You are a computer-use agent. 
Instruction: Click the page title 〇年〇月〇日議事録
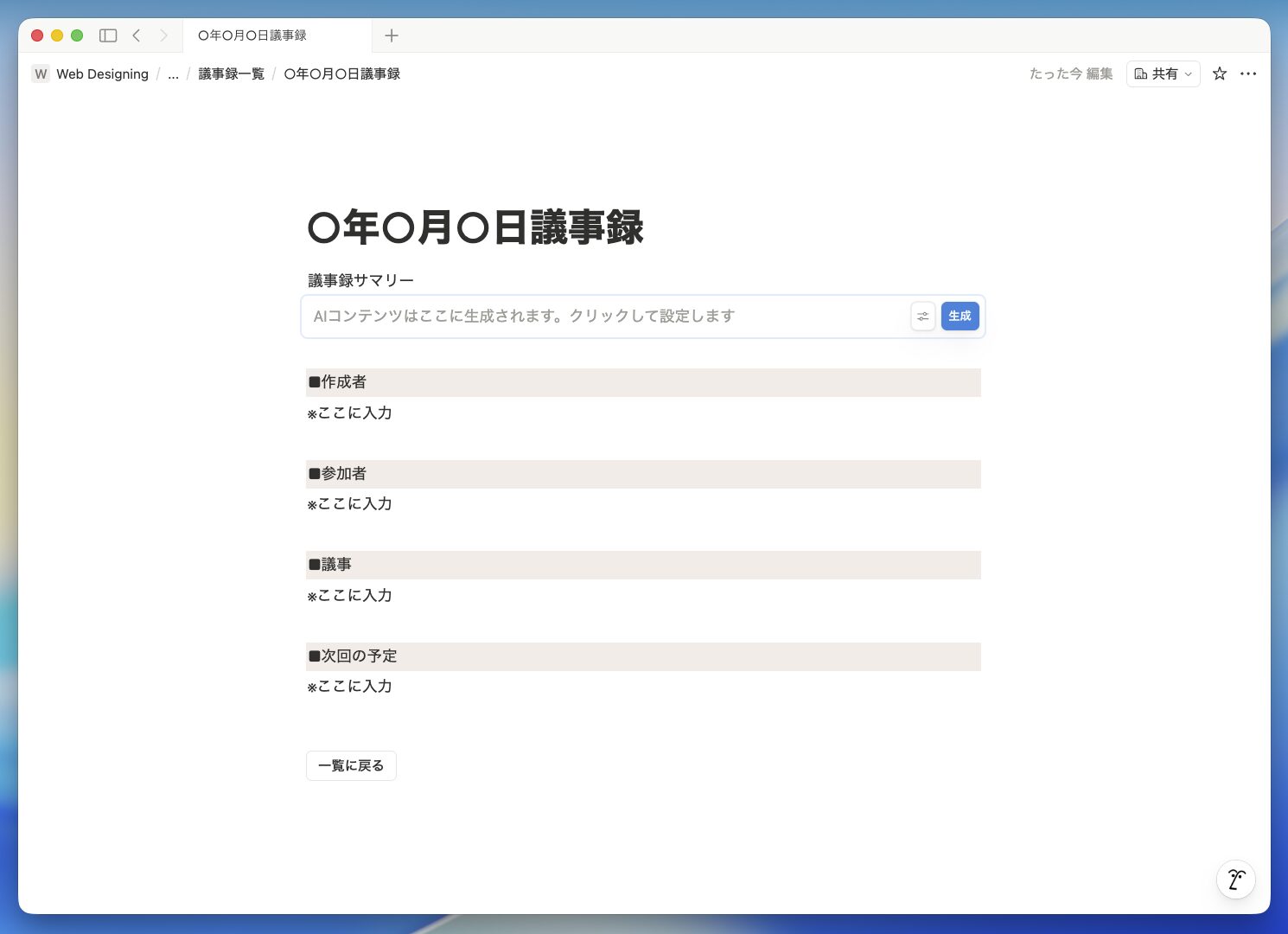[x=475, y=227]
